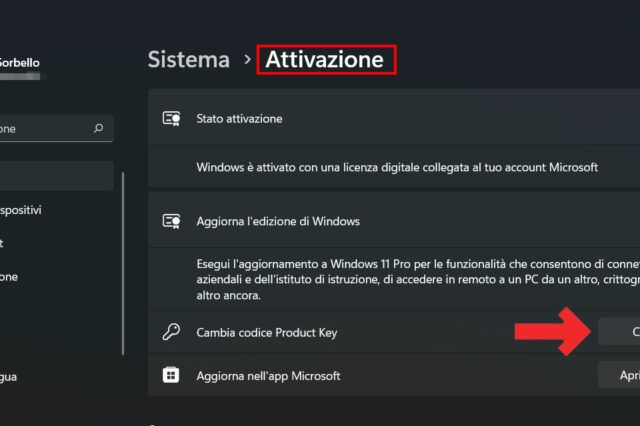Click the Stato attivazione certificate icon
The height and width of the screenshot is (426, 640).
171,118
